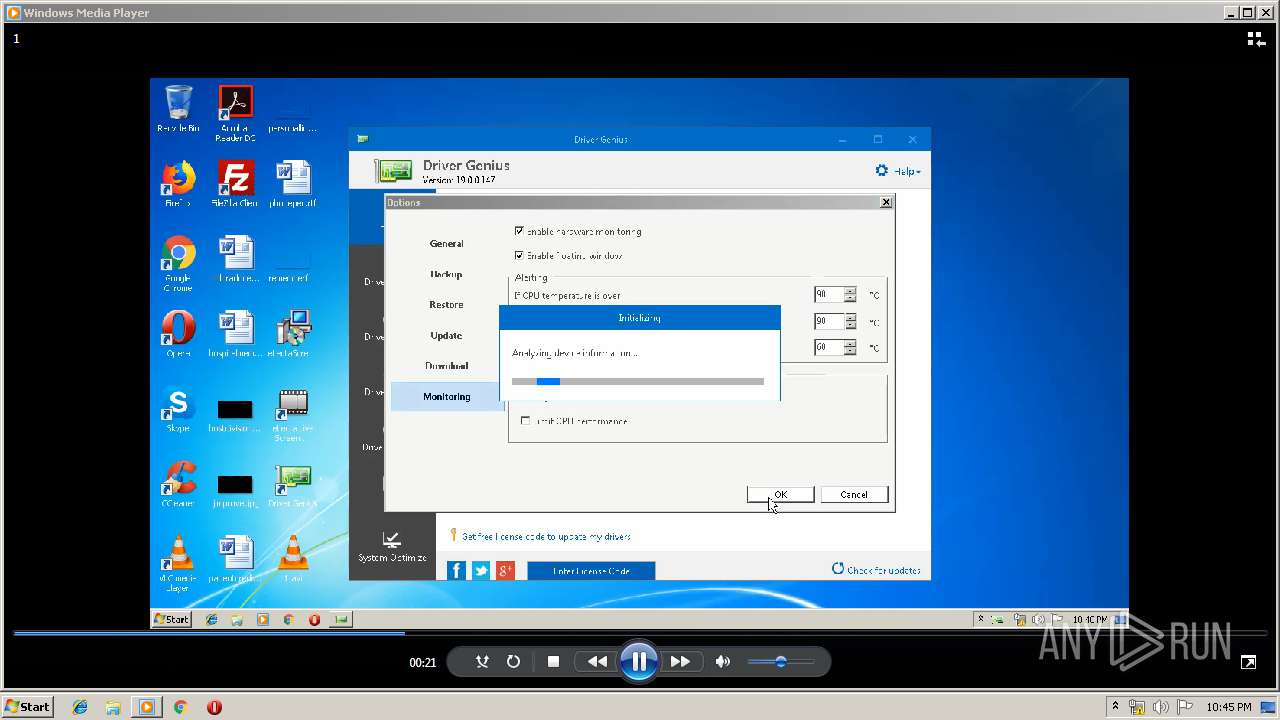Show hidden system tray icons

[1115, 706]
